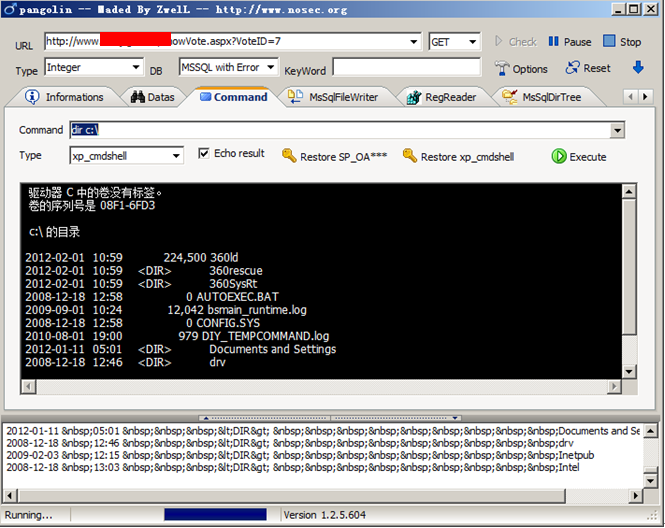The width and height of the screenshot is (665, 528).
Task: Click the Reset injection icon
Action: click(573, 68)
